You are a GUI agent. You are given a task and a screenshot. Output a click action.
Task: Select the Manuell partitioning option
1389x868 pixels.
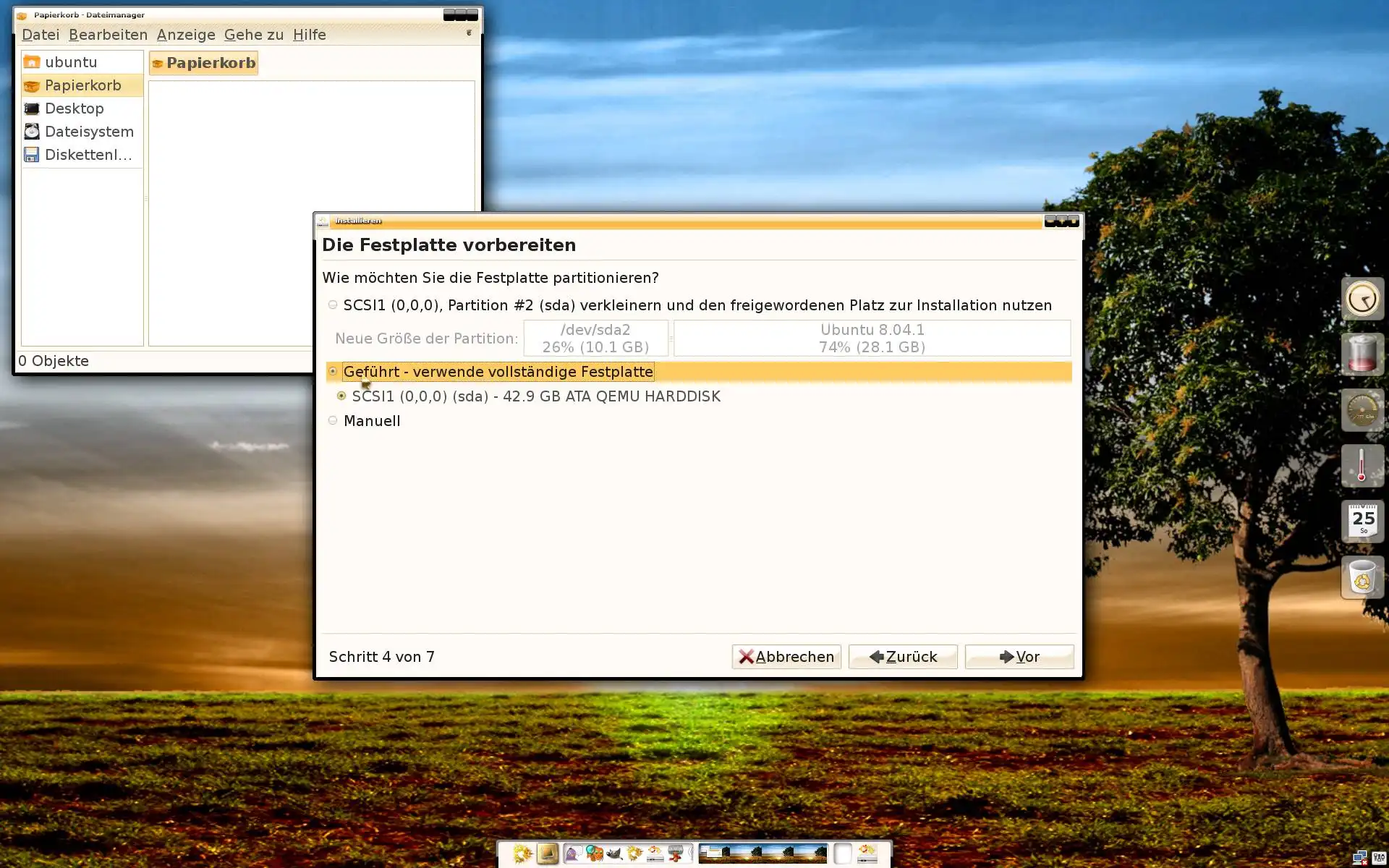coord(333,421)
